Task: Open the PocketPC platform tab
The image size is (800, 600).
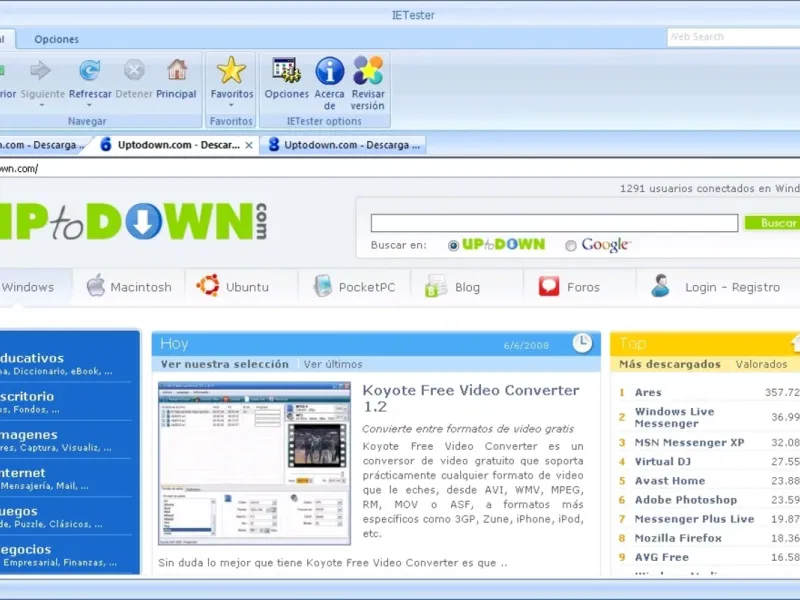Action: click(355, 287)
